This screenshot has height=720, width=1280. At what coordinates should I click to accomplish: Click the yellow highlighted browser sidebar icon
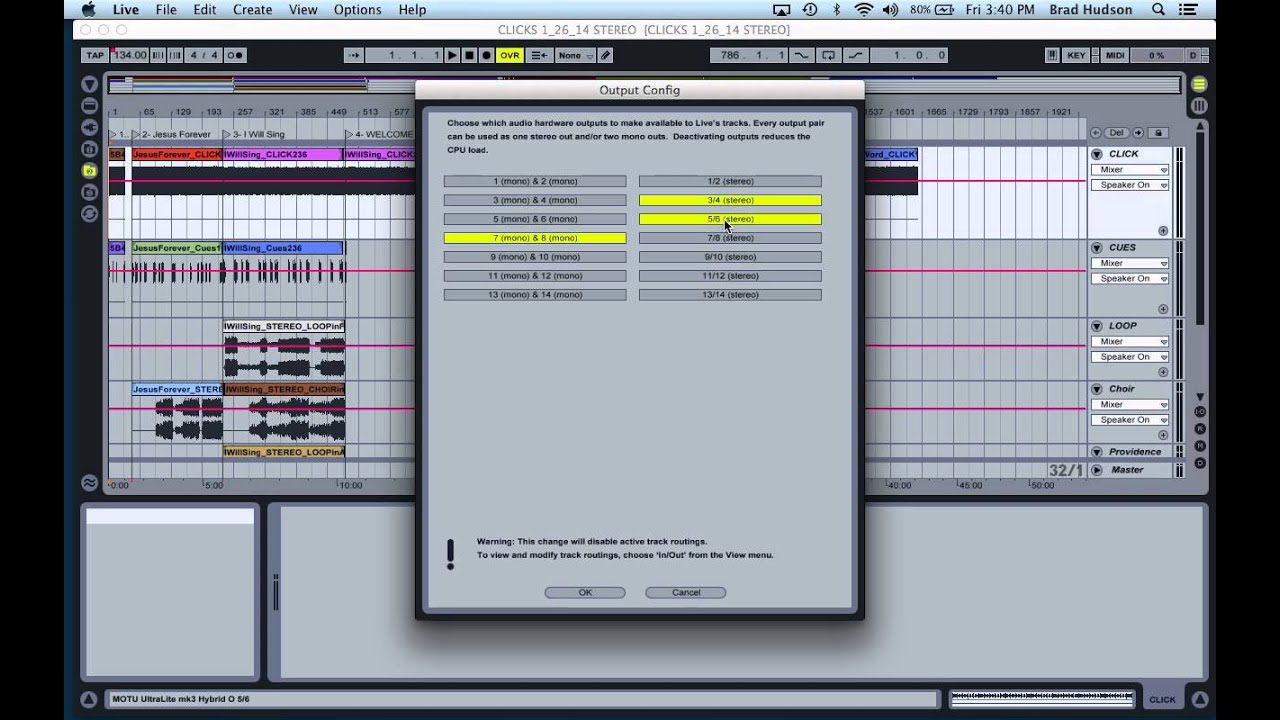tap(89, 171)
